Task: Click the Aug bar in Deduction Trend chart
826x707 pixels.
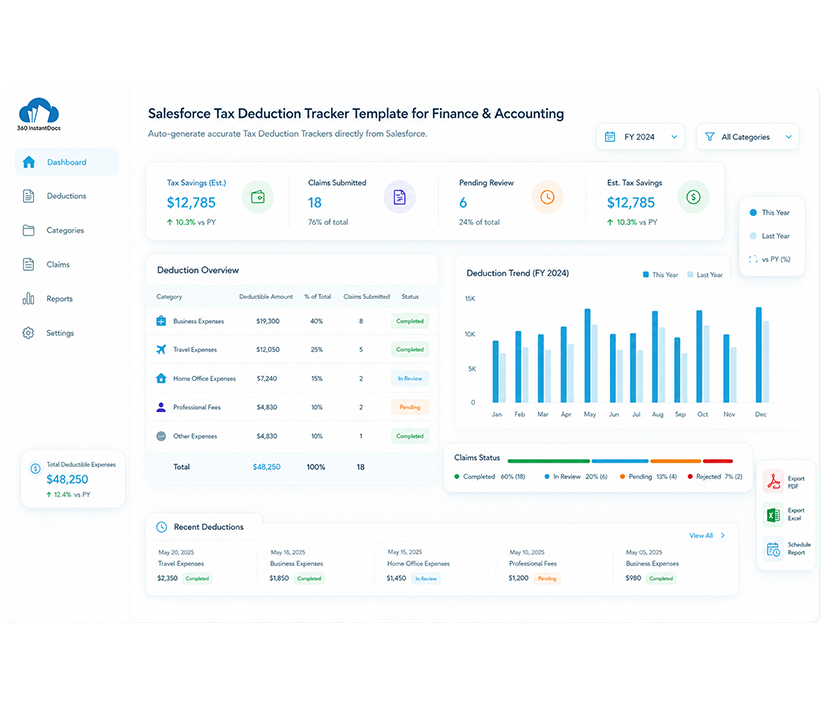Action: (655, 357)
